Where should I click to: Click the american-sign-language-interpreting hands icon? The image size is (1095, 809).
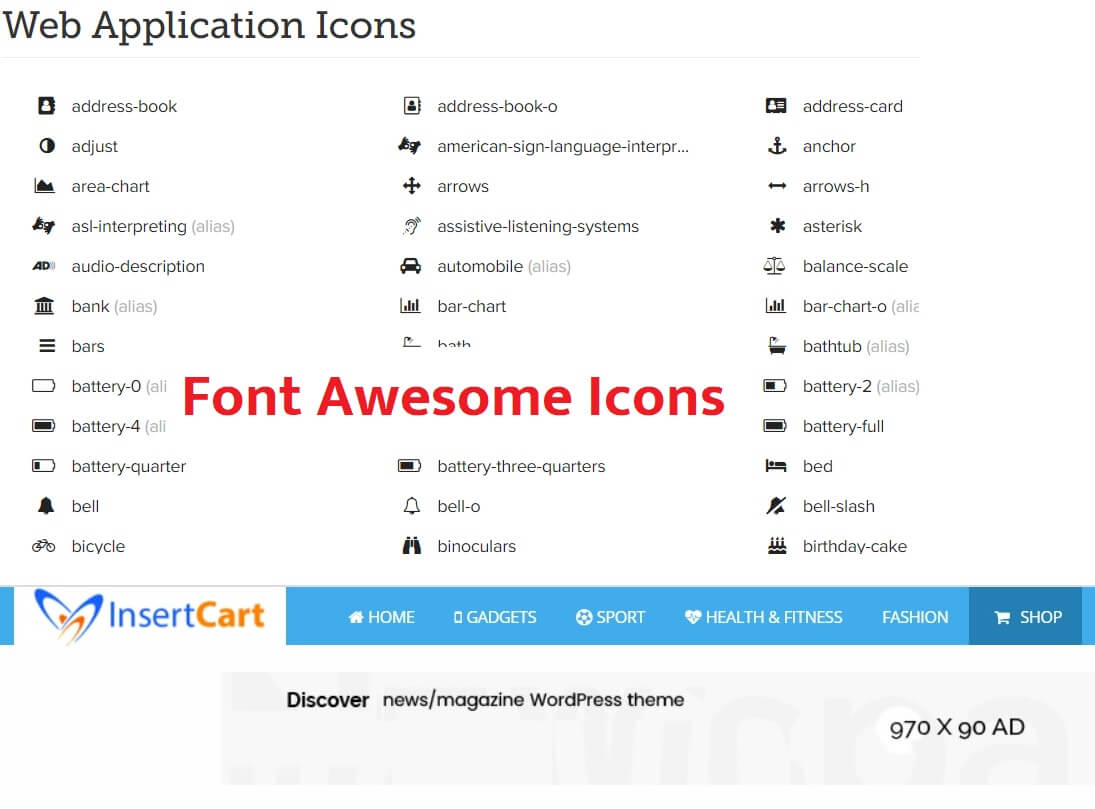point(410,145)
